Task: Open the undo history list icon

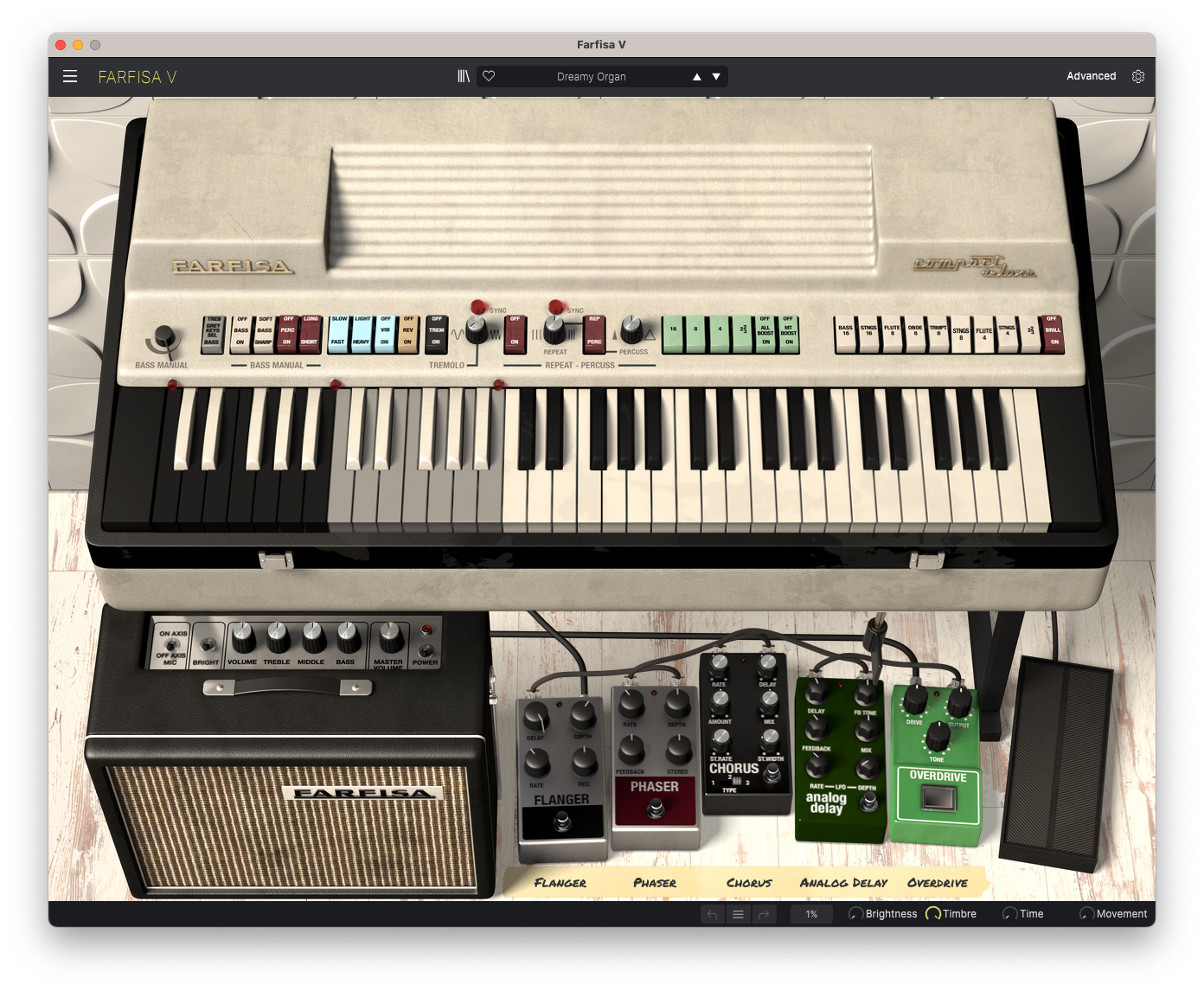Action: pyautogui.click(x=738, y=914)
